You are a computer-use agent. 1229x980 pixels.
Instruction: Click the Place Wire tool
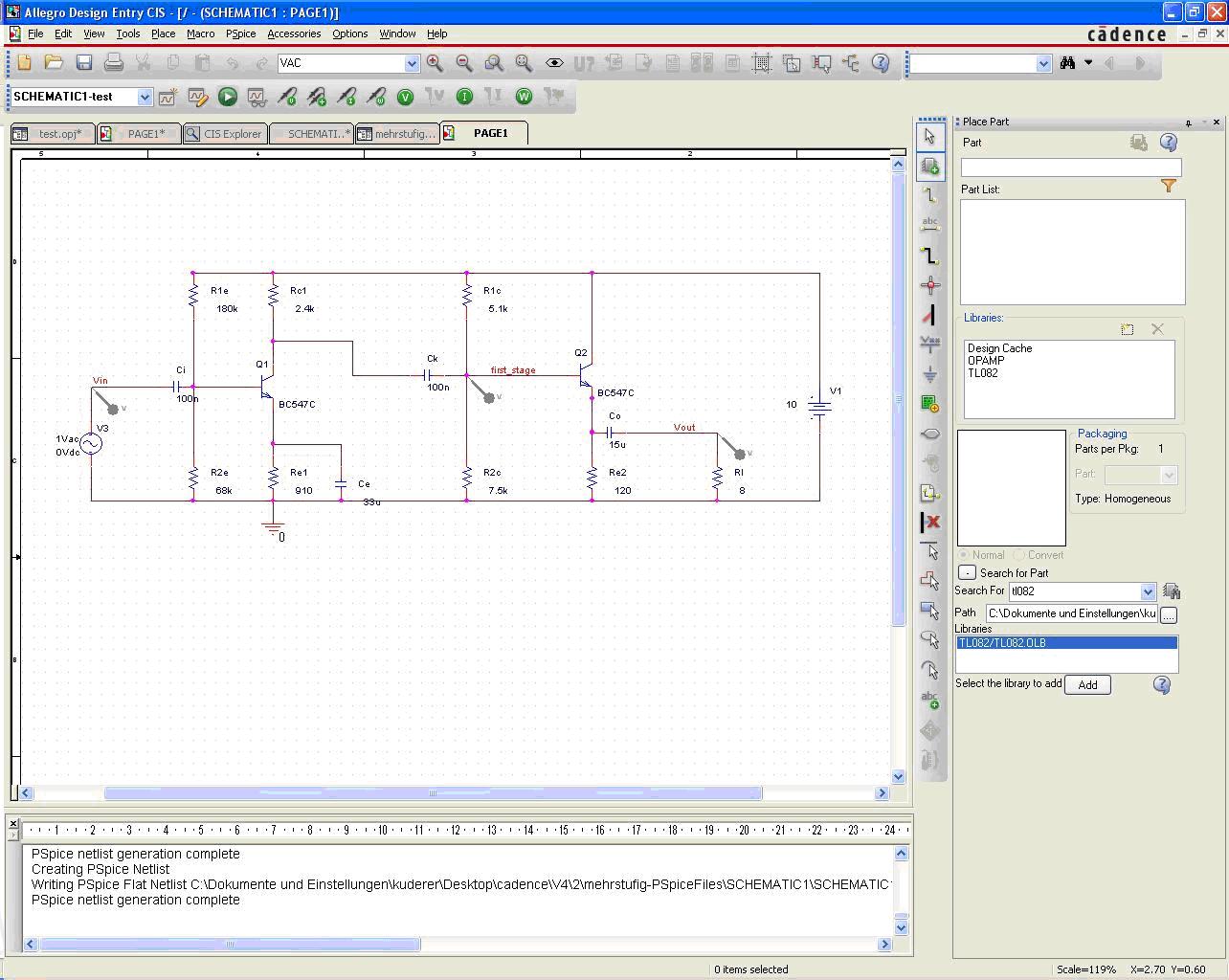pyautogui.click(x=929, y=195)
